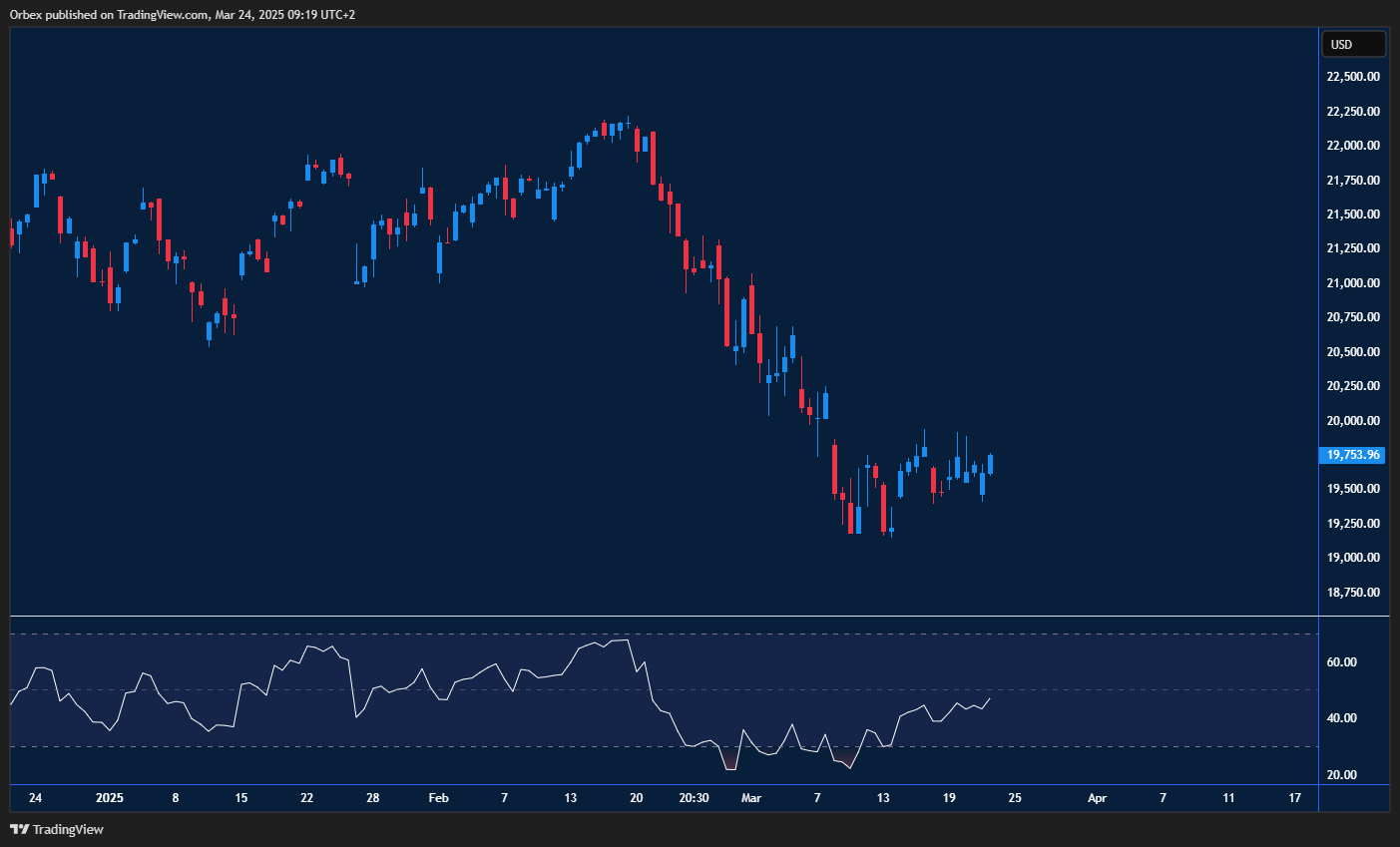Image resolution: width=1400 pixels, height=847 pixels.
Task: Open the Orbex published on TradingView.com link
Action: pyautogui.click(x=181, y=14)
